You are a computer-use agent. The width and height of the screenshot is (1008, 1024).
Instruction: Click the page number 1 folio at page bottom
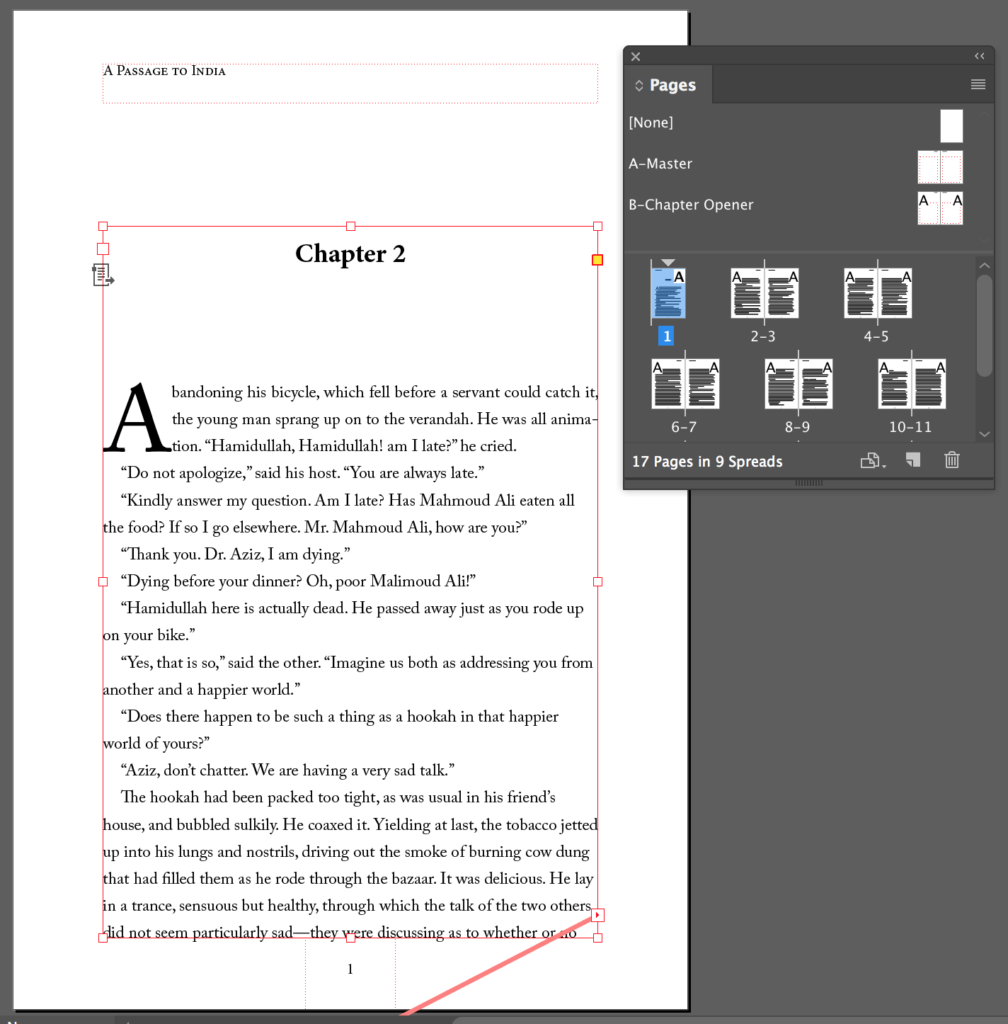pyautogui.click(x=350, y=969)
